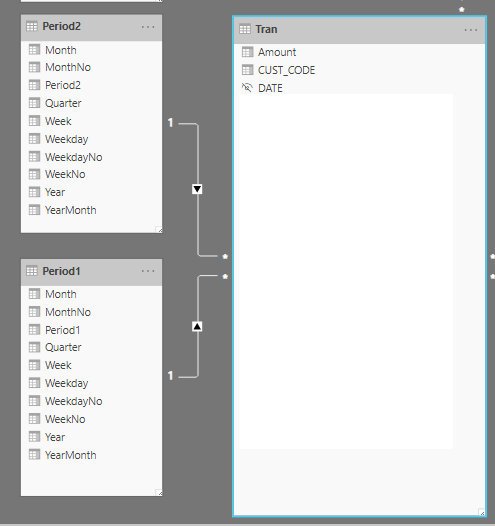Click column icon beside Period1 Weekday

(x=34, y=383)
